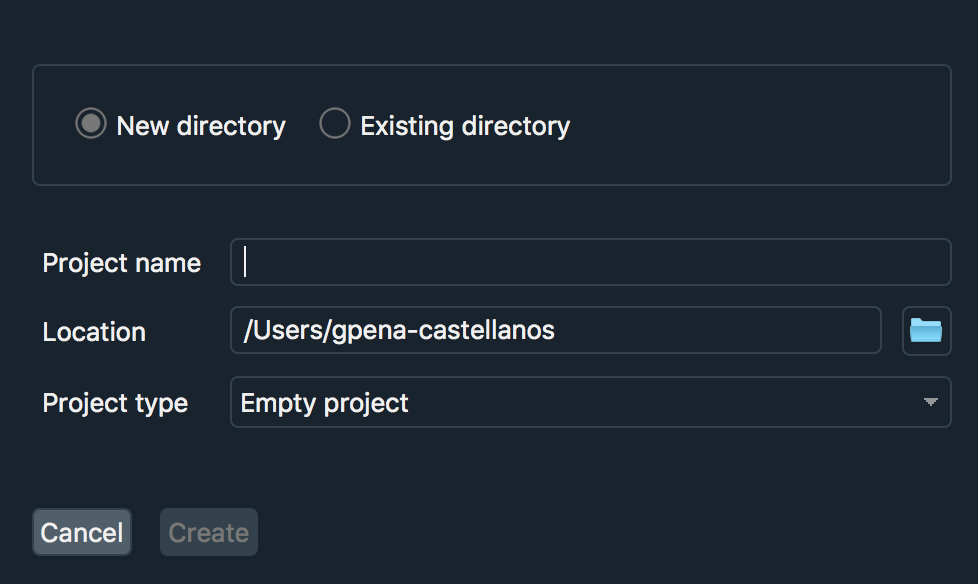Image resolution: width=978 pixels, height=584 pixels.
Task: Click the "Empty project" selection text
Action: click(x=325, y=403)
